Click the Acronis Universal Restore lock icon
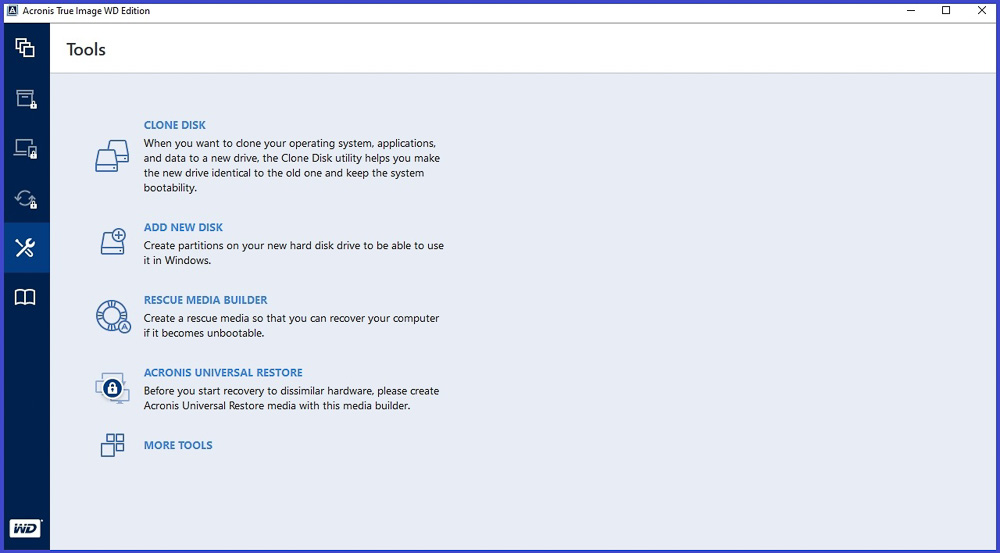Viewport: 1000px width, 553px height. 112,388
